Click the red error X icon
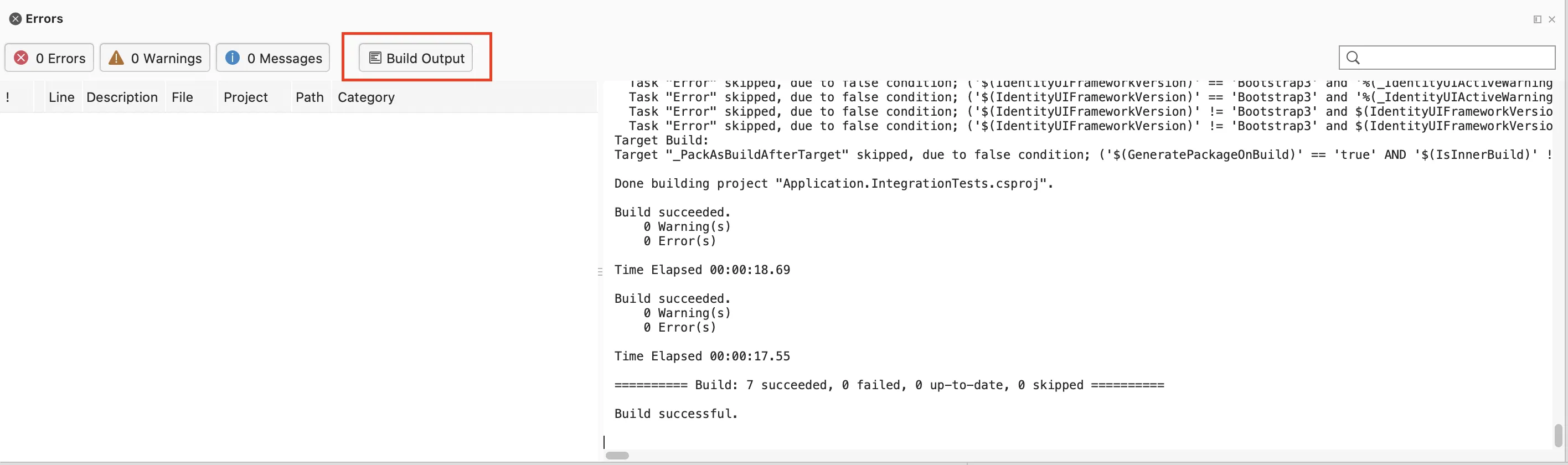This screenshot has width=1568, height=465. click(21, 58)
